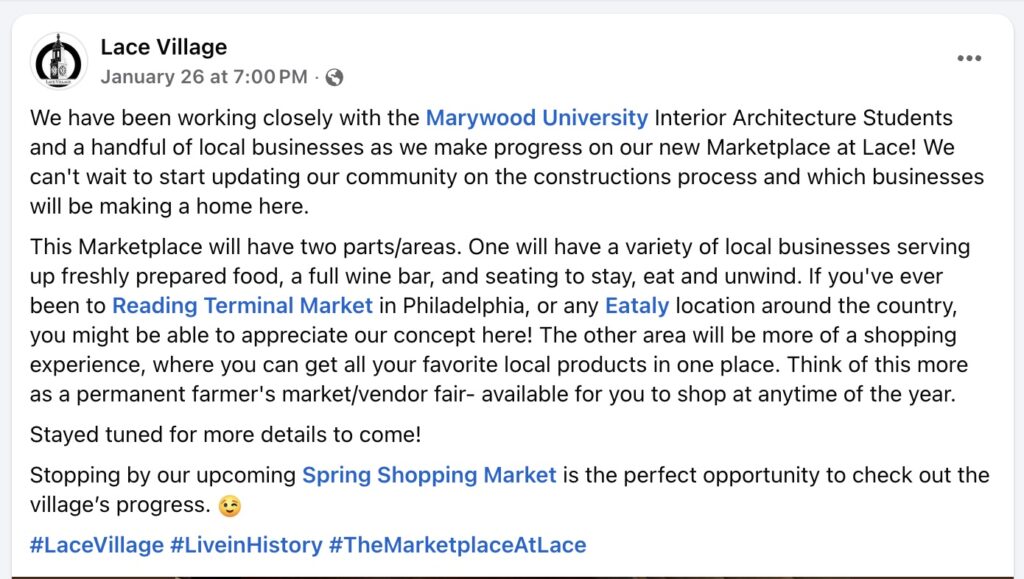Image resolution: width=1024 pixels, height=579 pixels.
Task: Open the Spring Shopping Market link
Action: pyautogui.click(x=429, y=475)
